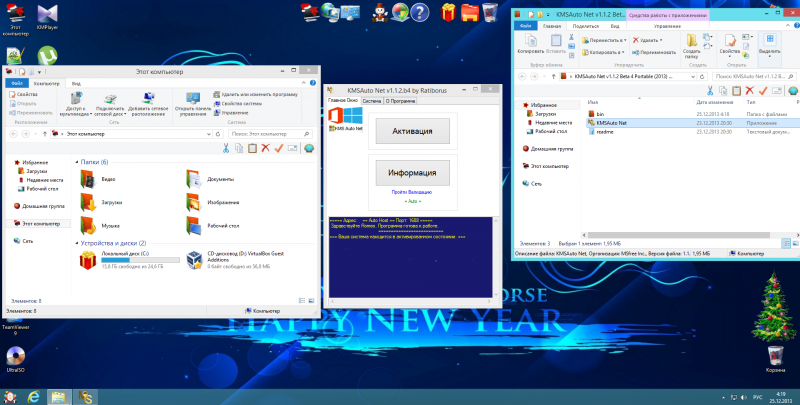The height and width of the screenshot is (405, 800).
Task: Click scissors cut icon in KMSAuto folder toolbar
Action: (710, 91)
